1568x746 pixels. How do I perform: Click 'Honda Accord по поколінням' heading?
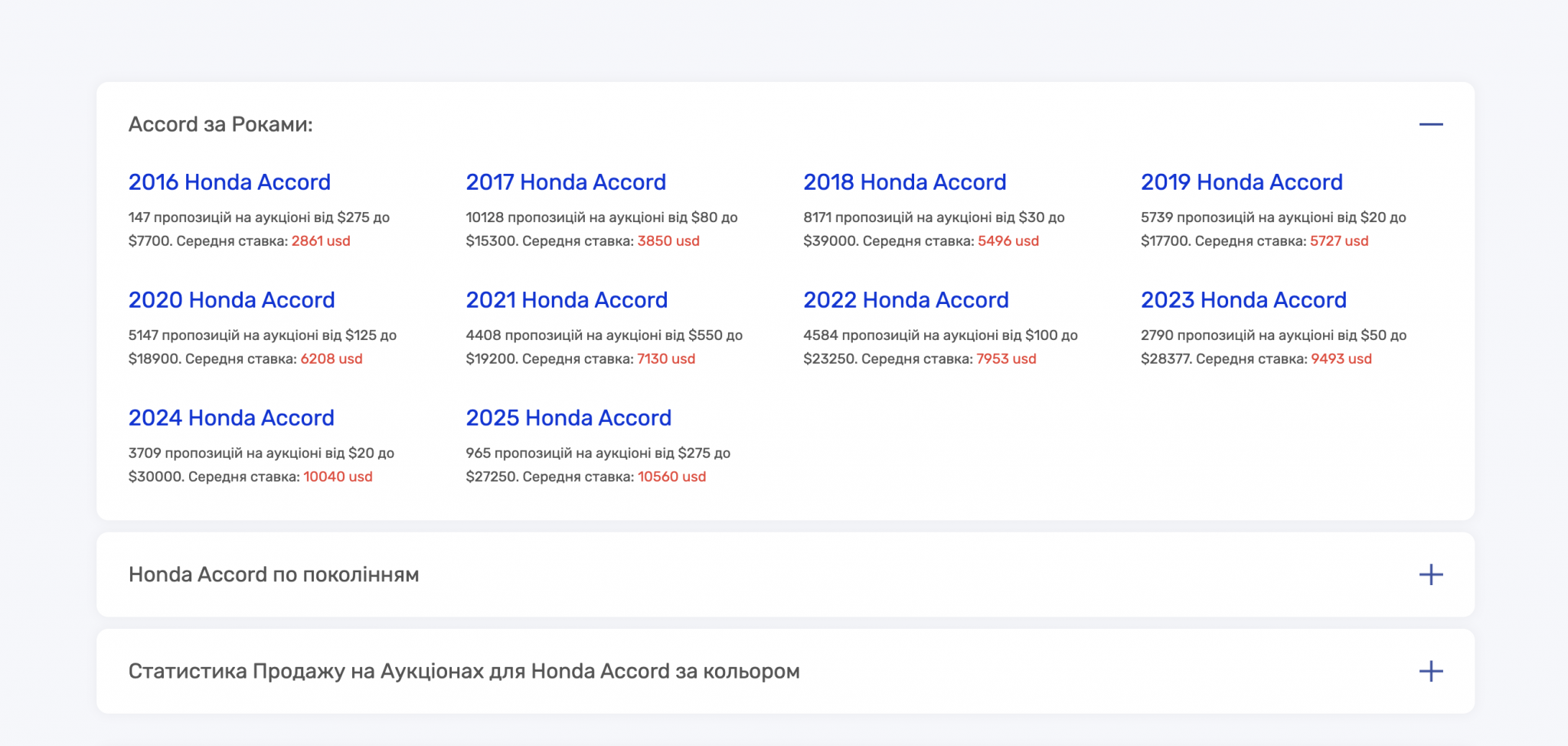click(273, 574)
